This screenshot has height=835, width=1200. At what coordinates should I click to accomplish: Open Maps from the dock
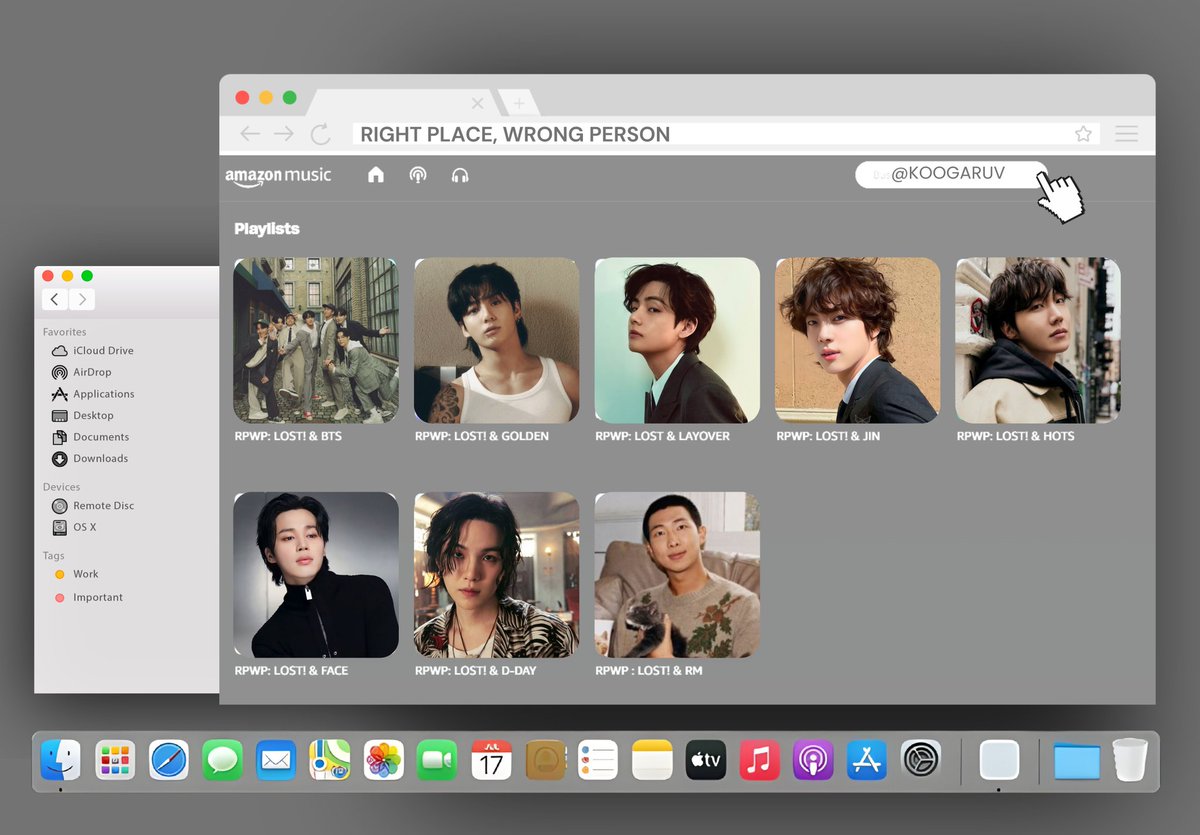click(x=330, y=760)
